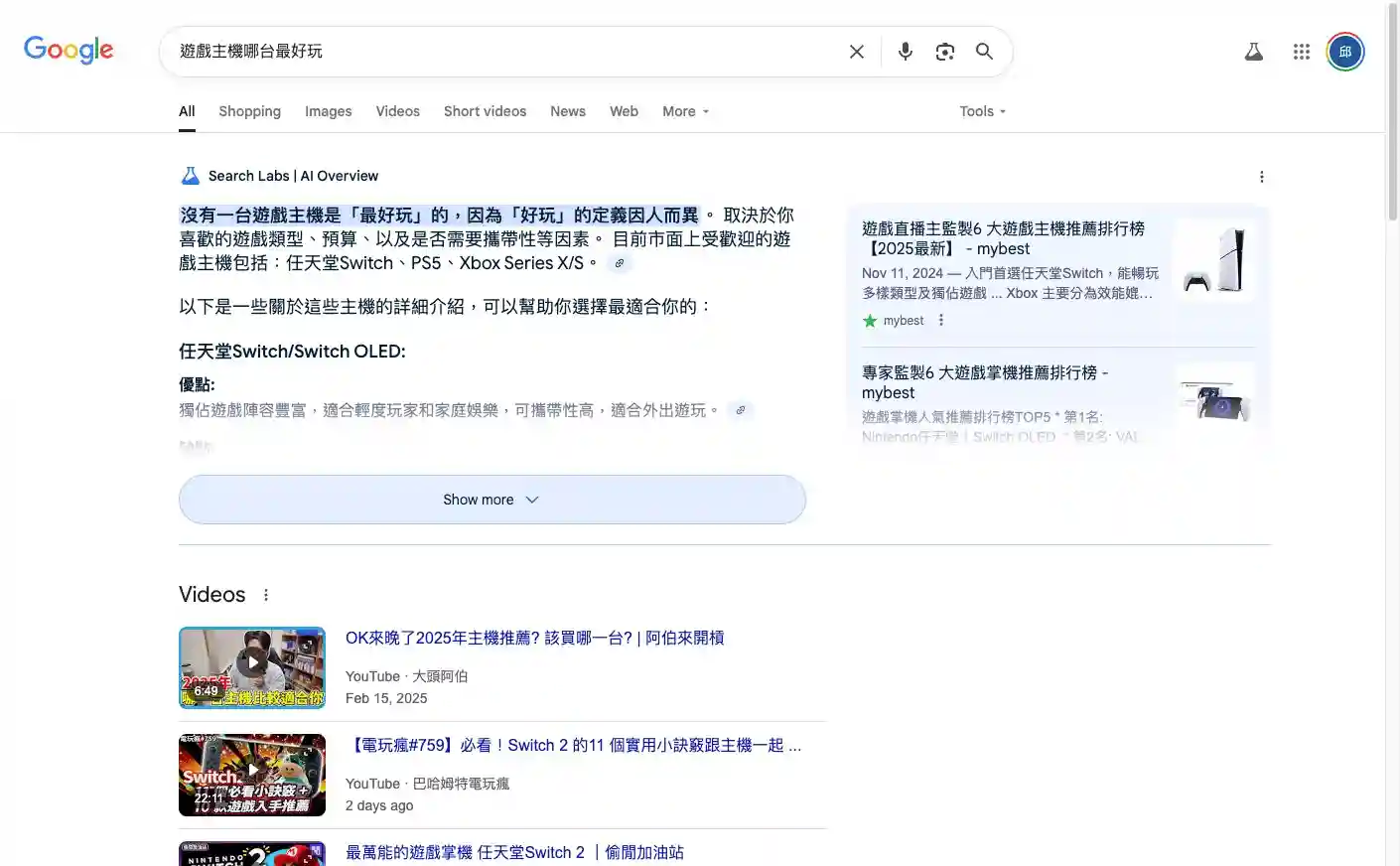Click the search query input field
Viewport: 1400px width, 866px height.
(x=496, y=52)
